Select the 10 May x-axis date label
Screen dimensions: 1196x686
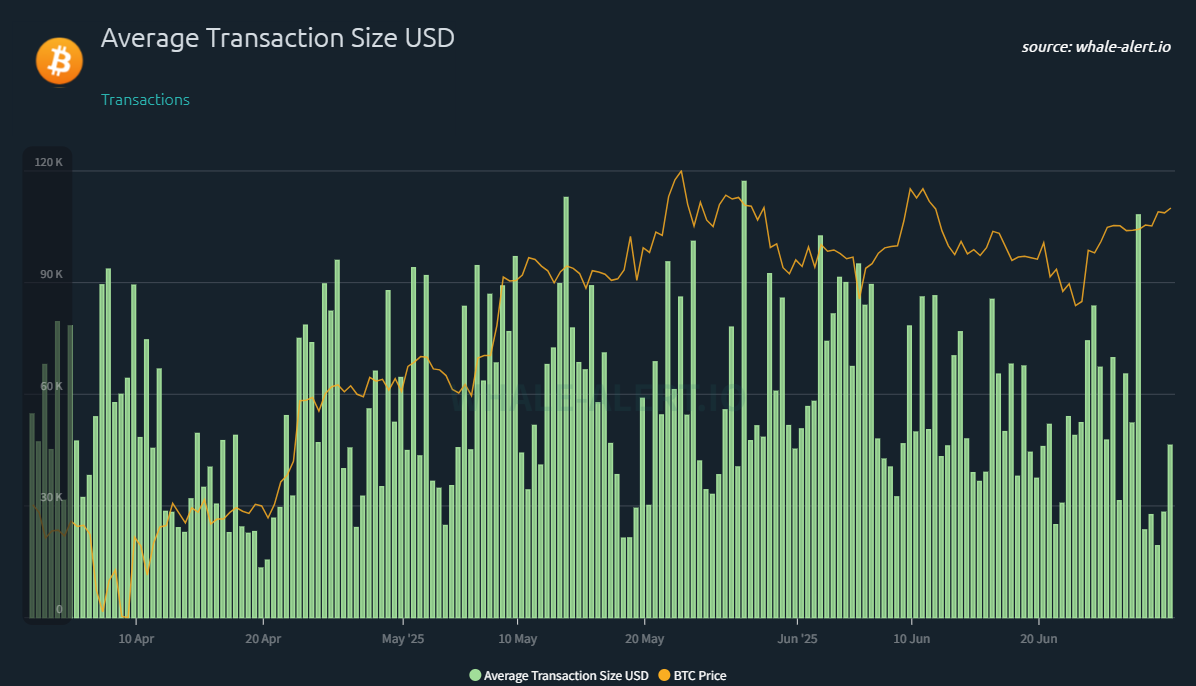coord(518,638)
